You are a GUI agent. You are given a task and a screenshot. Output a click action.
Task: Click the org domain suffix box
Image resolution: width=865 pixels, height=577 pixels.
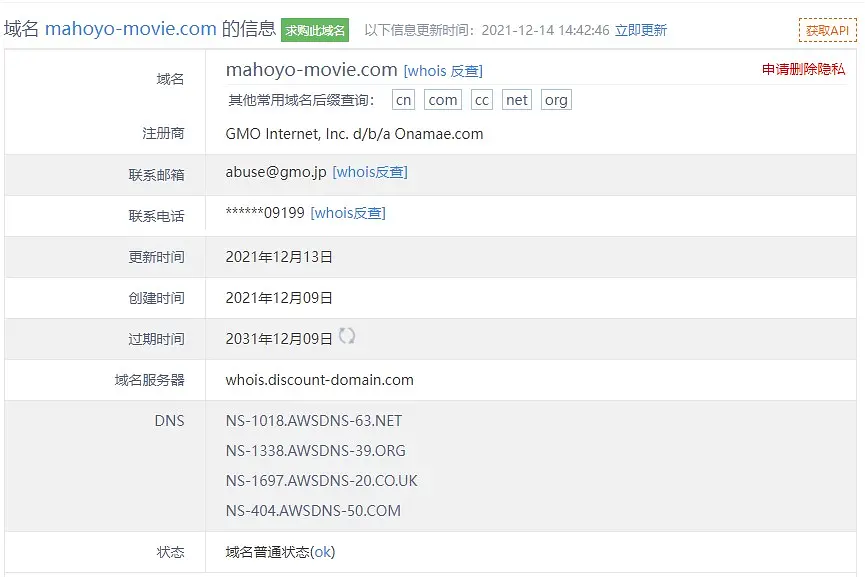click(x=556, y=100)
